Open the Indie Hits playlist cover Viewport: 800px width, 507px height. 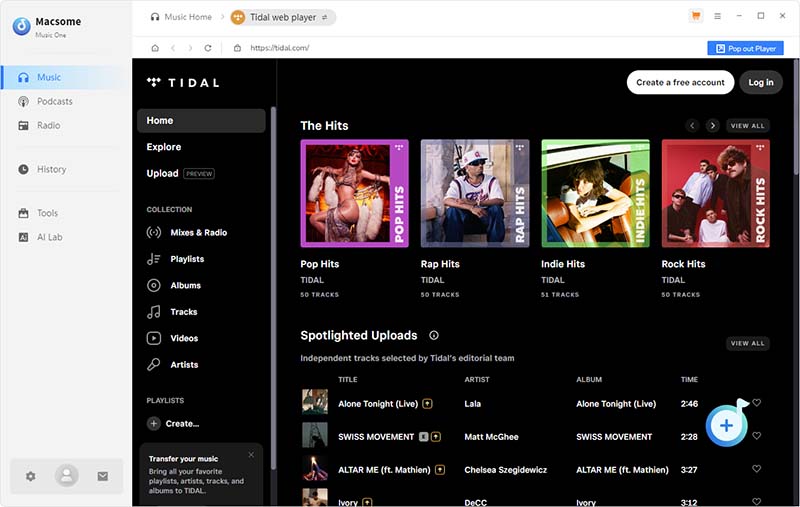coord(595,193)
